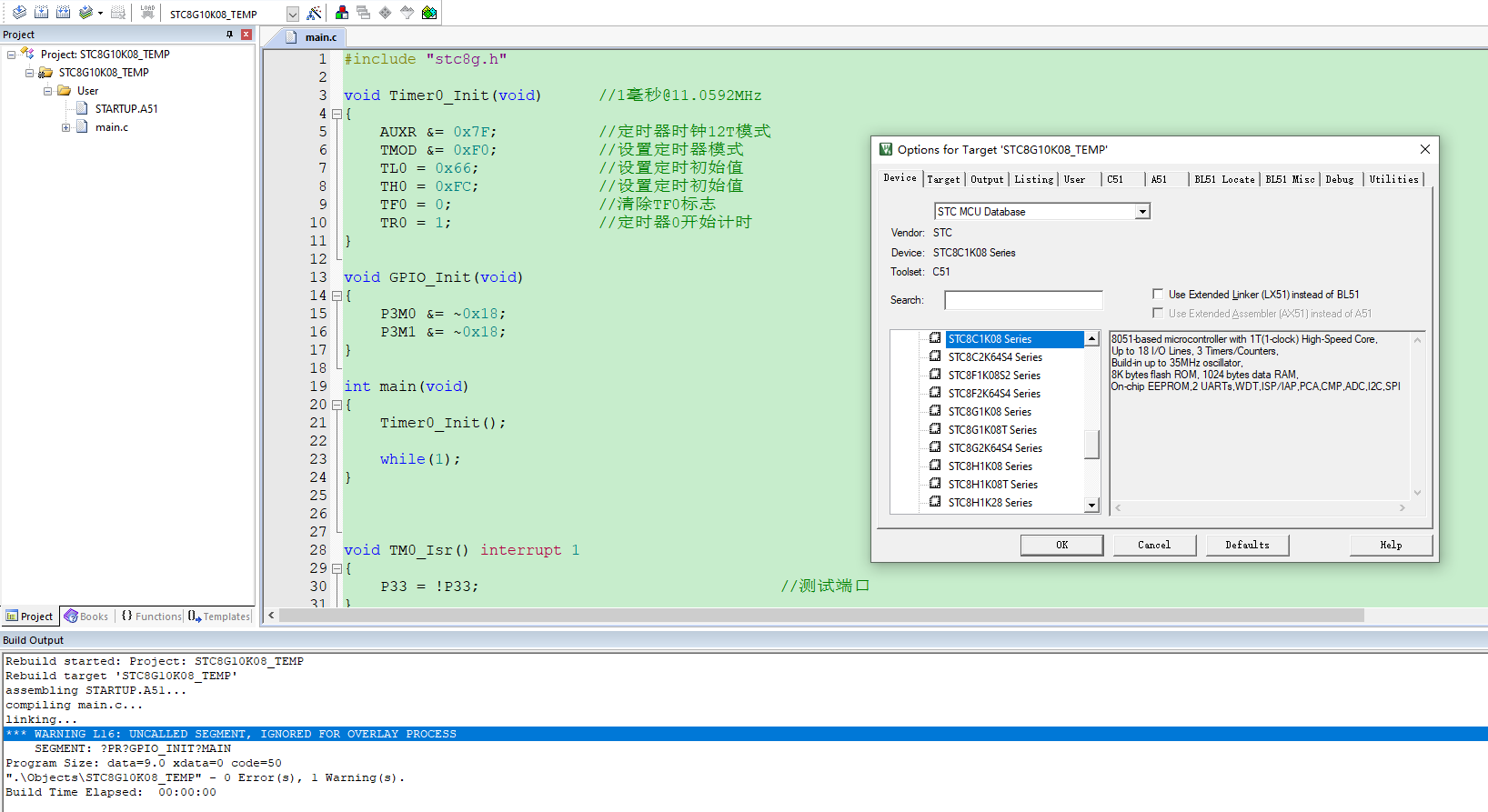Click the editor horizontal scrollbar
The height and width of the screenshot is (812, 1488).
click(x=821, y=616)
